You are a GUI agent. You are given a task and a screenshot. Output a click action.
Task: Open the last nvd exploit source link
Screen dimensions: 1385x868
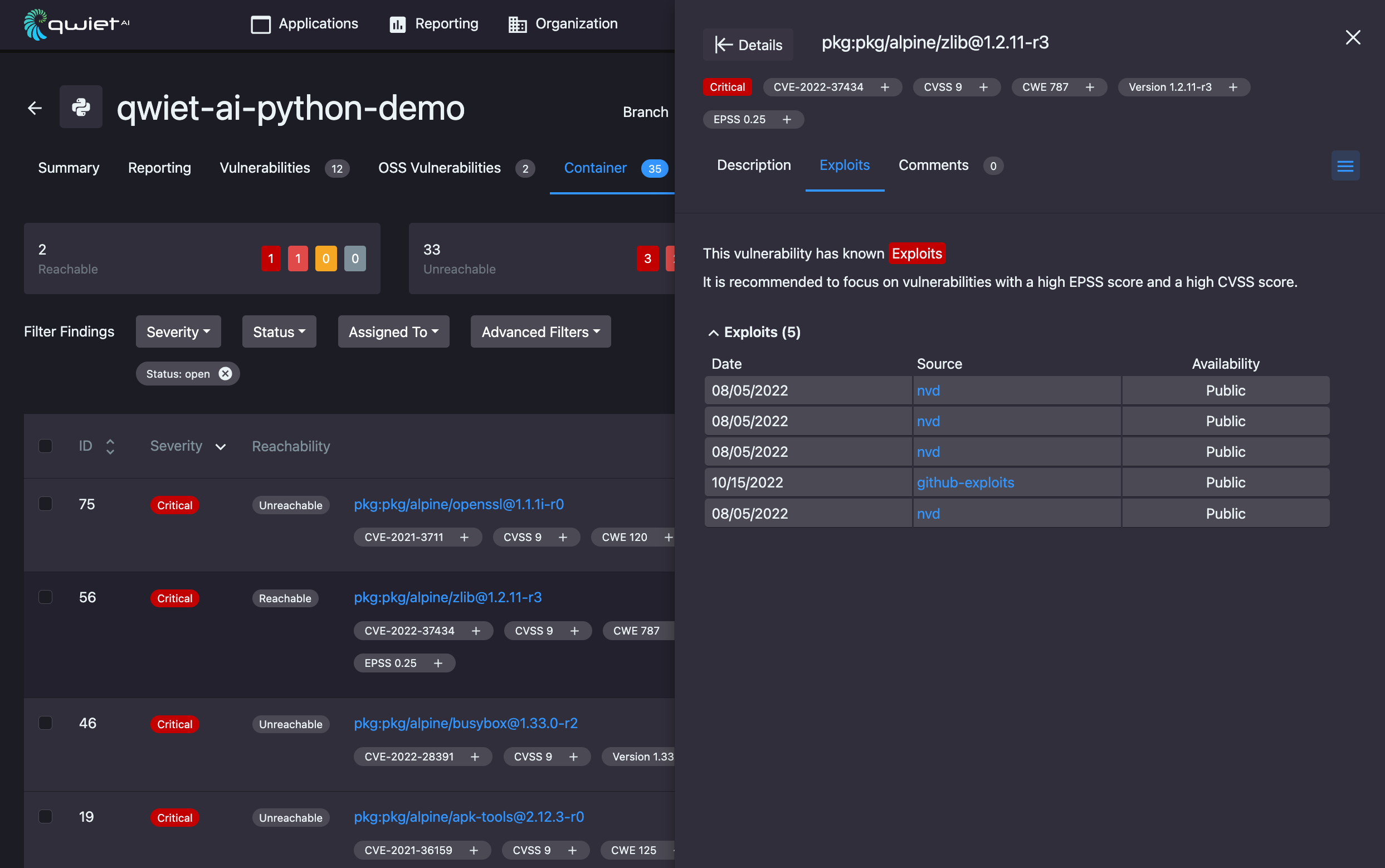coord(928,514)
